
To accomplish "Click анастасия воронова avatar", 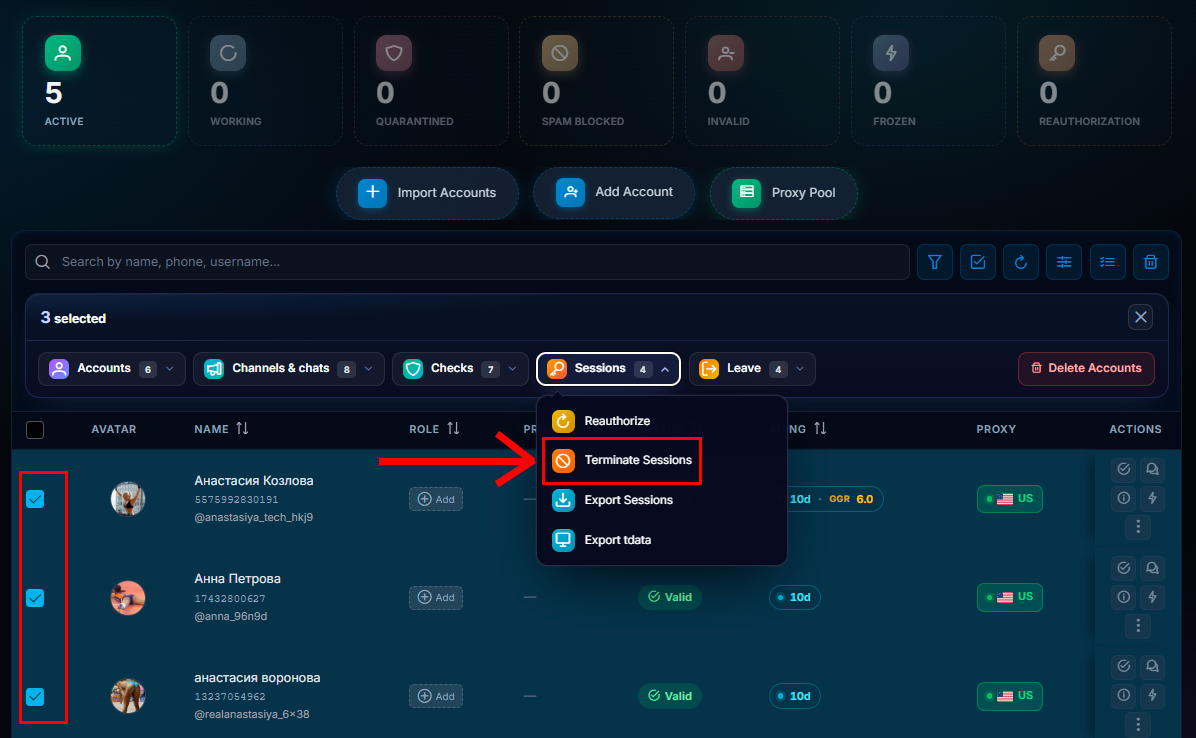I will coord(128,696).
